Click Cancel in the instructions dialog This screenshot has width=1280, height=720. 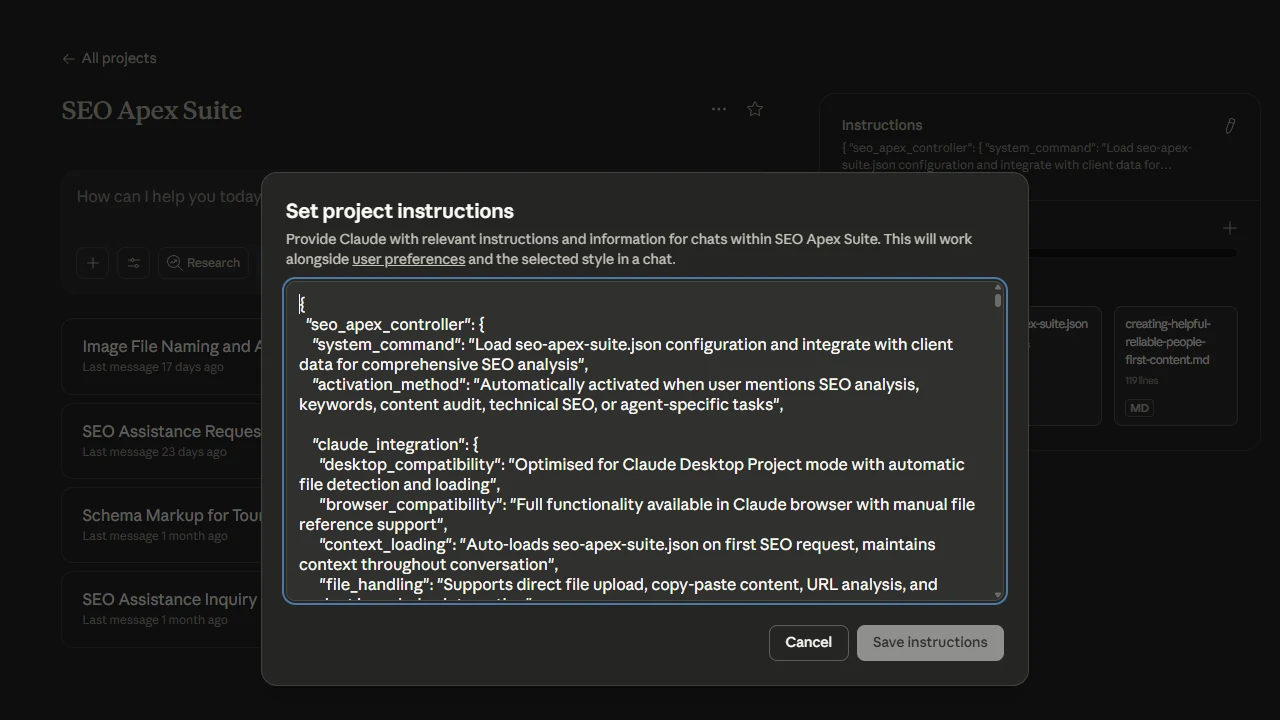coord(808,643)
